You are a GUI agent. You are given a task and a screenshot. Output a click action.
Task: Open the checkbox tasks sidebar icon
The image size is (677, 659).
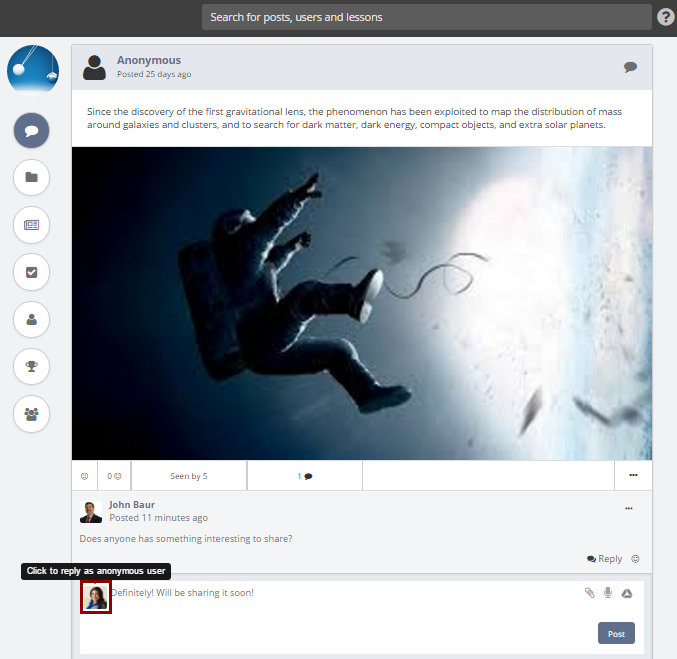[x=32, y=272]
